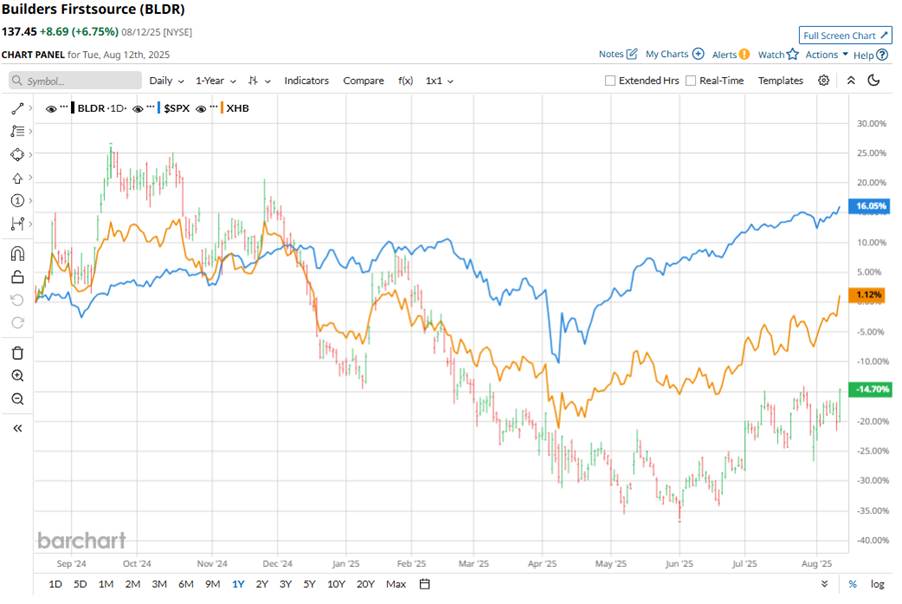The width and height of the screenshot is (902, 604).
Task: Hide the BLDR series with eye icon
Action: click(x=51, y=109)
